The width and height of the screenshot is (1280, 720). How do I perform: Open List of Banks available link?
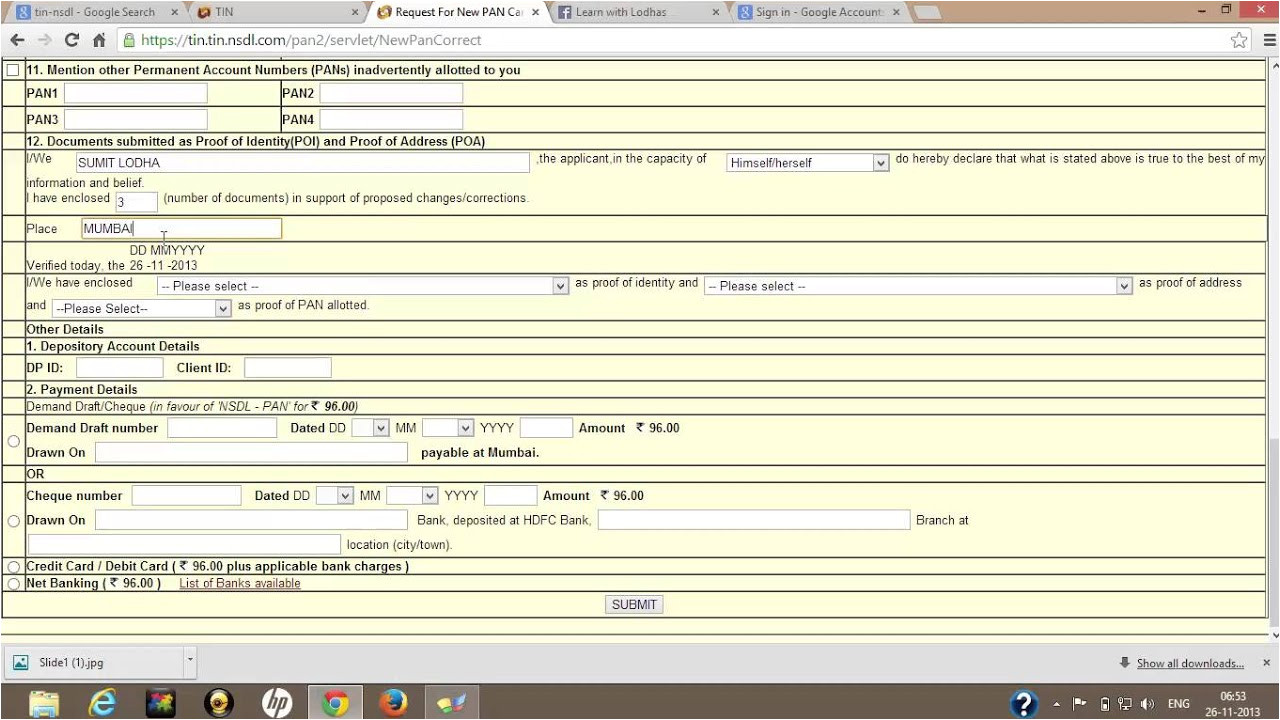click(239, 584)
